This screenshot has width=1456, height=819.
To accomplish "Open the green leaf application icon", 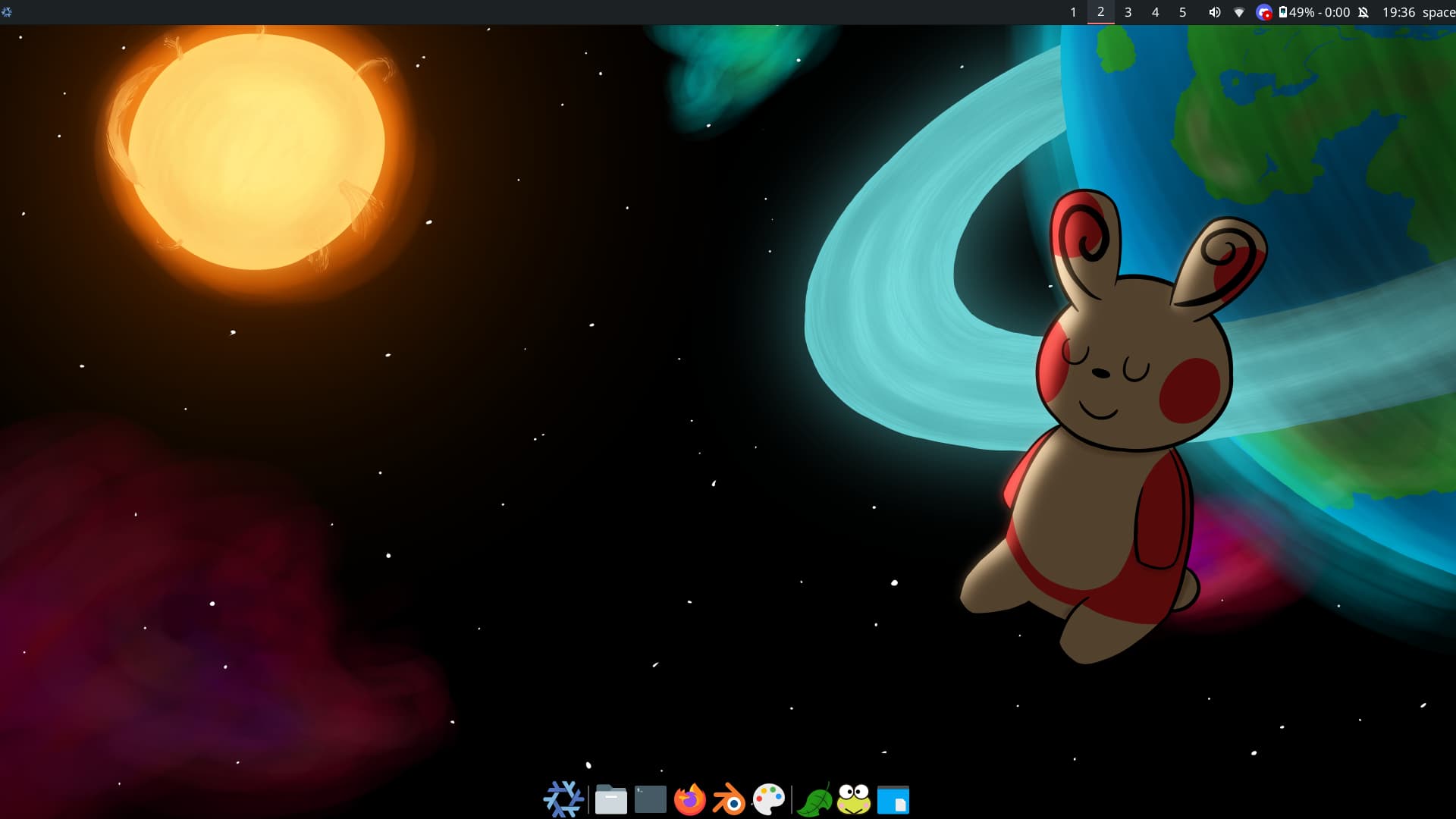I will click(x=815, y=799).
